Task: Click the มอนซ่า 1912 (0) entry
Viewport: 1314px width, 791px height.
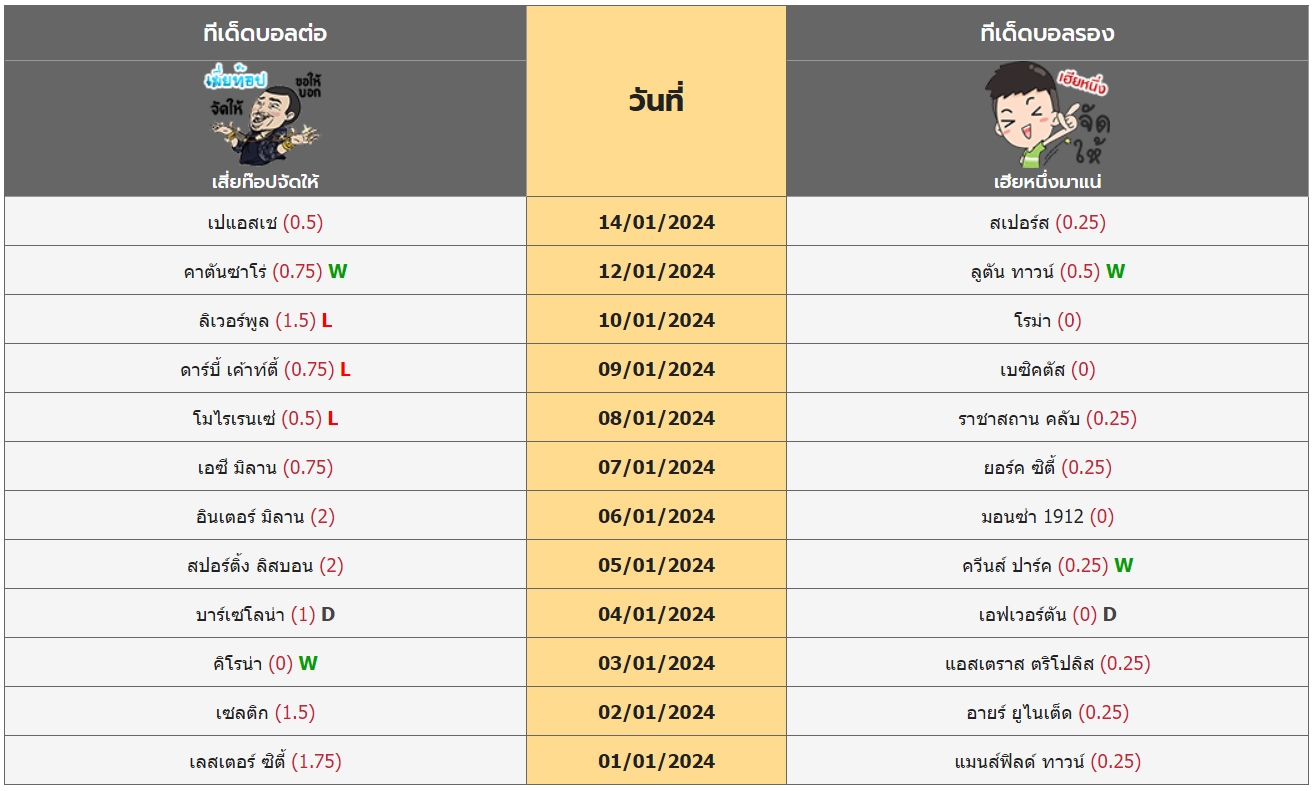Action: click(1047, 516)
